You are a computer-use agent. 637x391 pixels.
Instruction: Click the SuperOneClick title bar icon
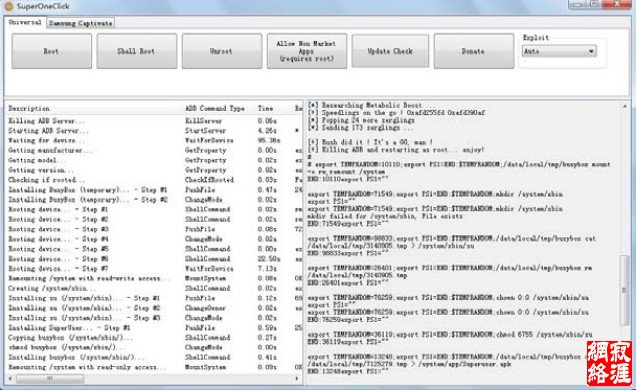tap(8, 6)
